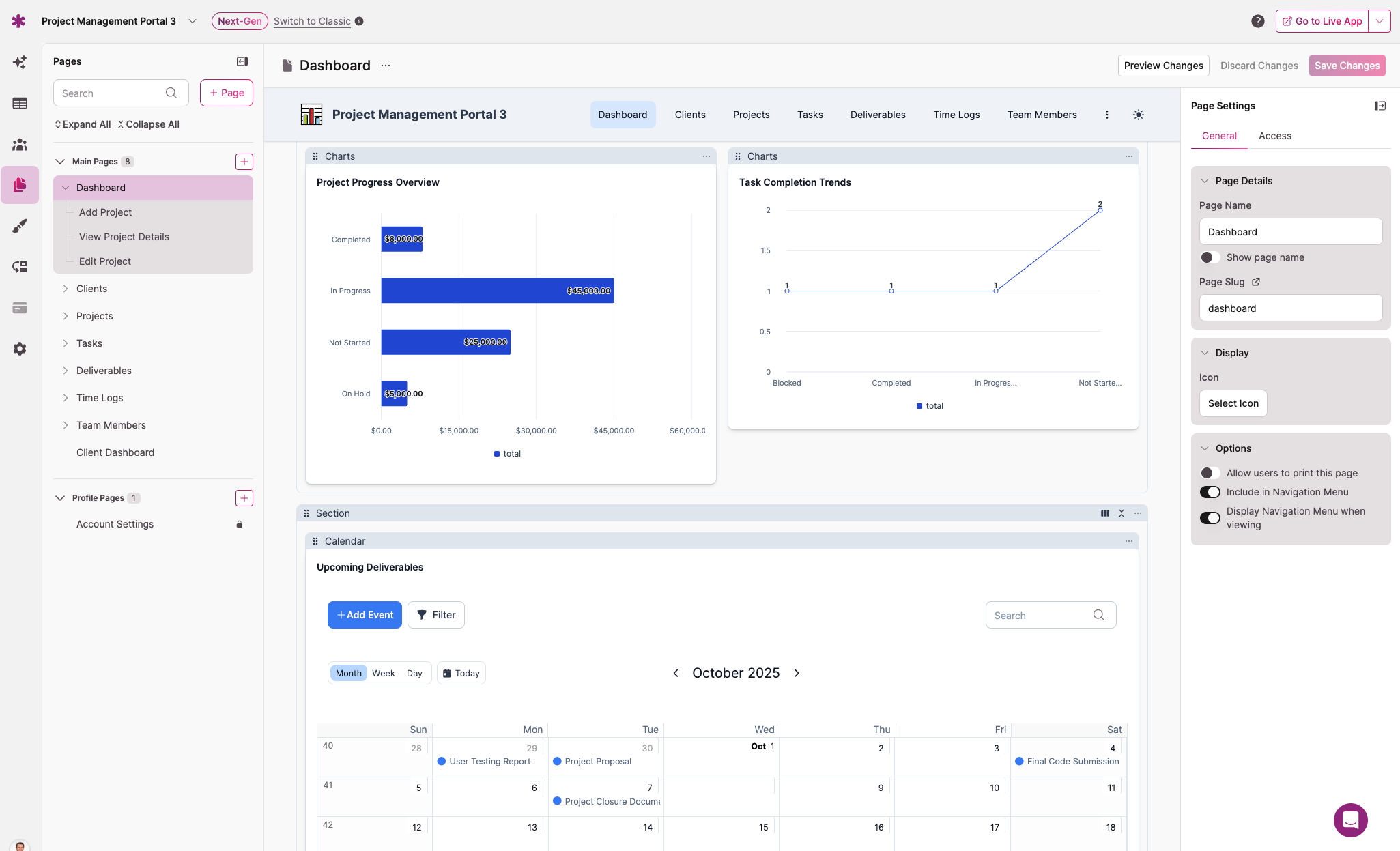Open the users icon in left sidebar
This screenshot has width=1400, height=851.
(x=20, y=144)
